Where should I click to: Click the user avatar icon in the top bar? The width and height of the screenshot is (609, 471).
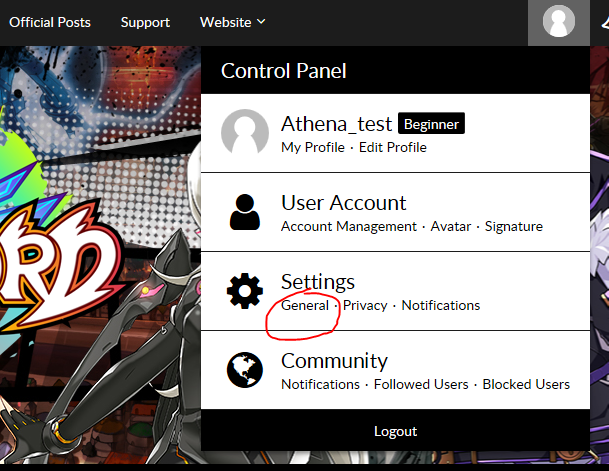click(558, 22)
